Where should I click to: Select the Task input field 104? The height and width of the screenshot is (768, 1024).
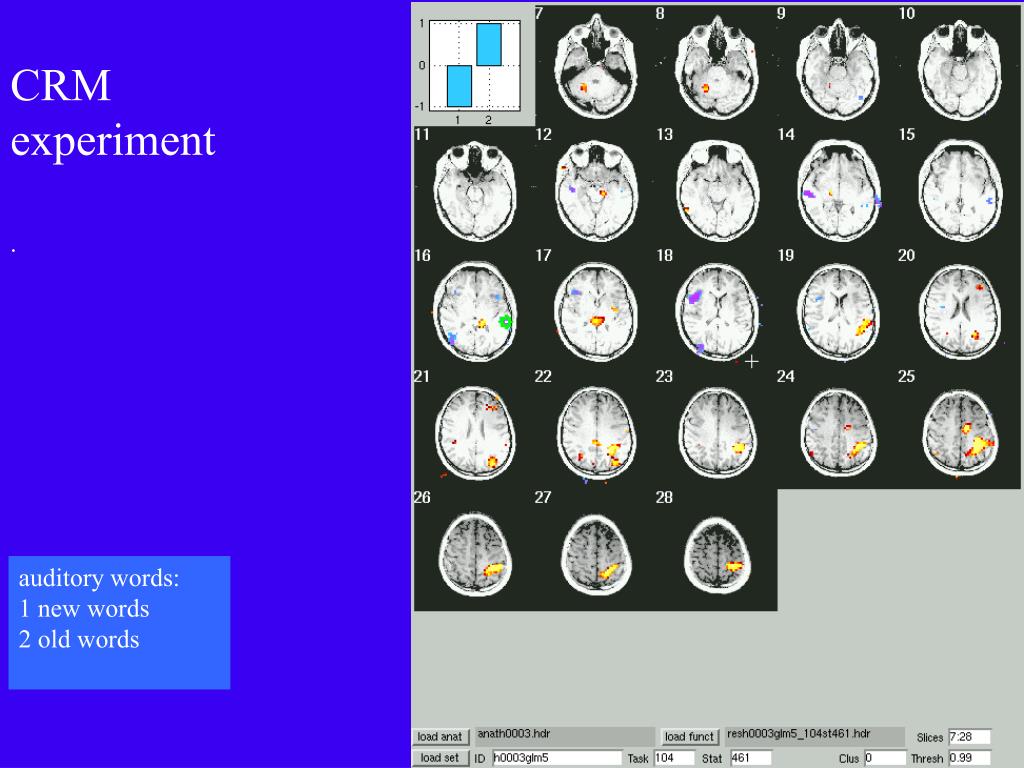674,758
